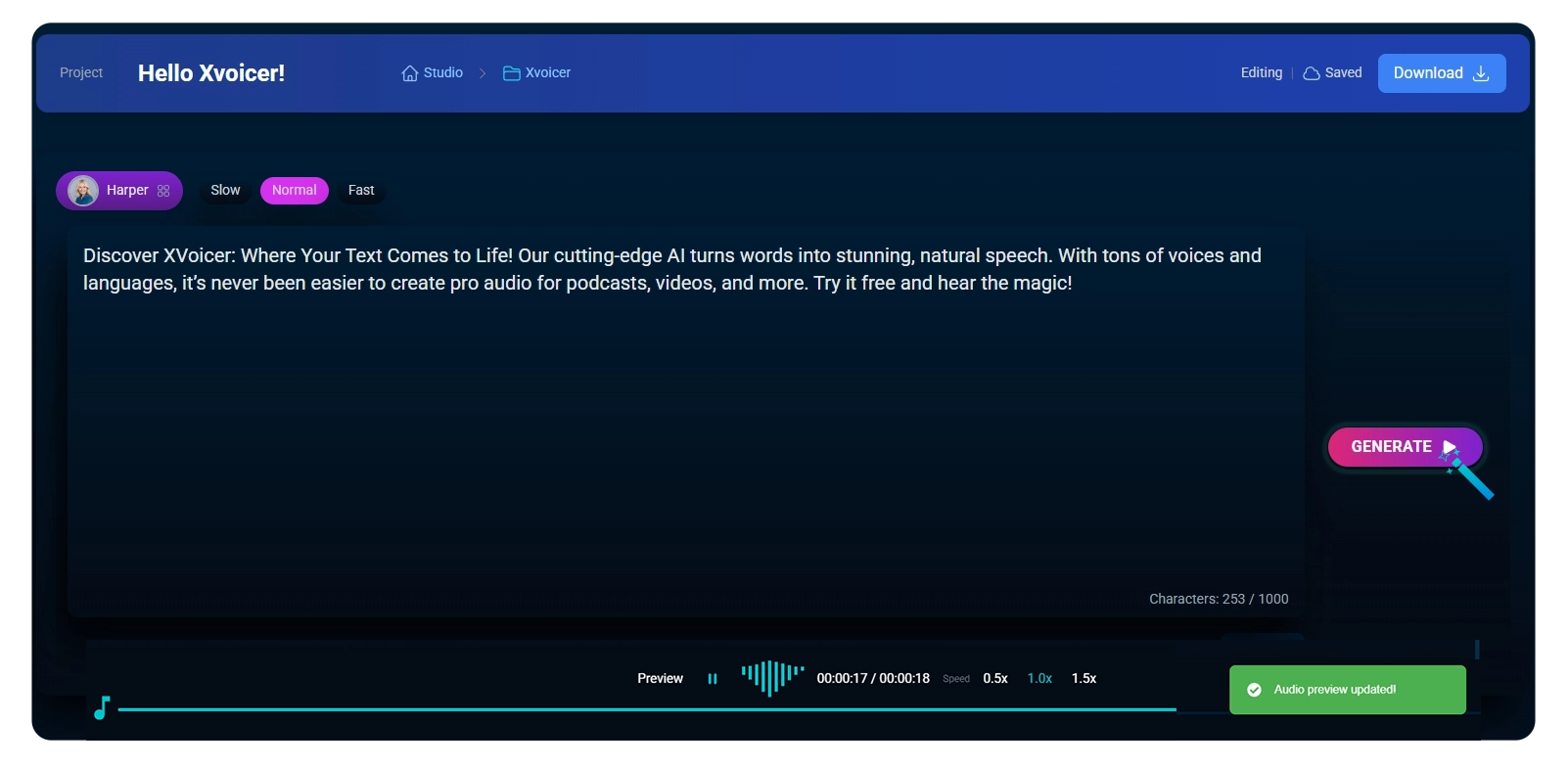Click the Hello Xvoicer! project title
The width and height of the screenshot is (1568, 767).
211,73
